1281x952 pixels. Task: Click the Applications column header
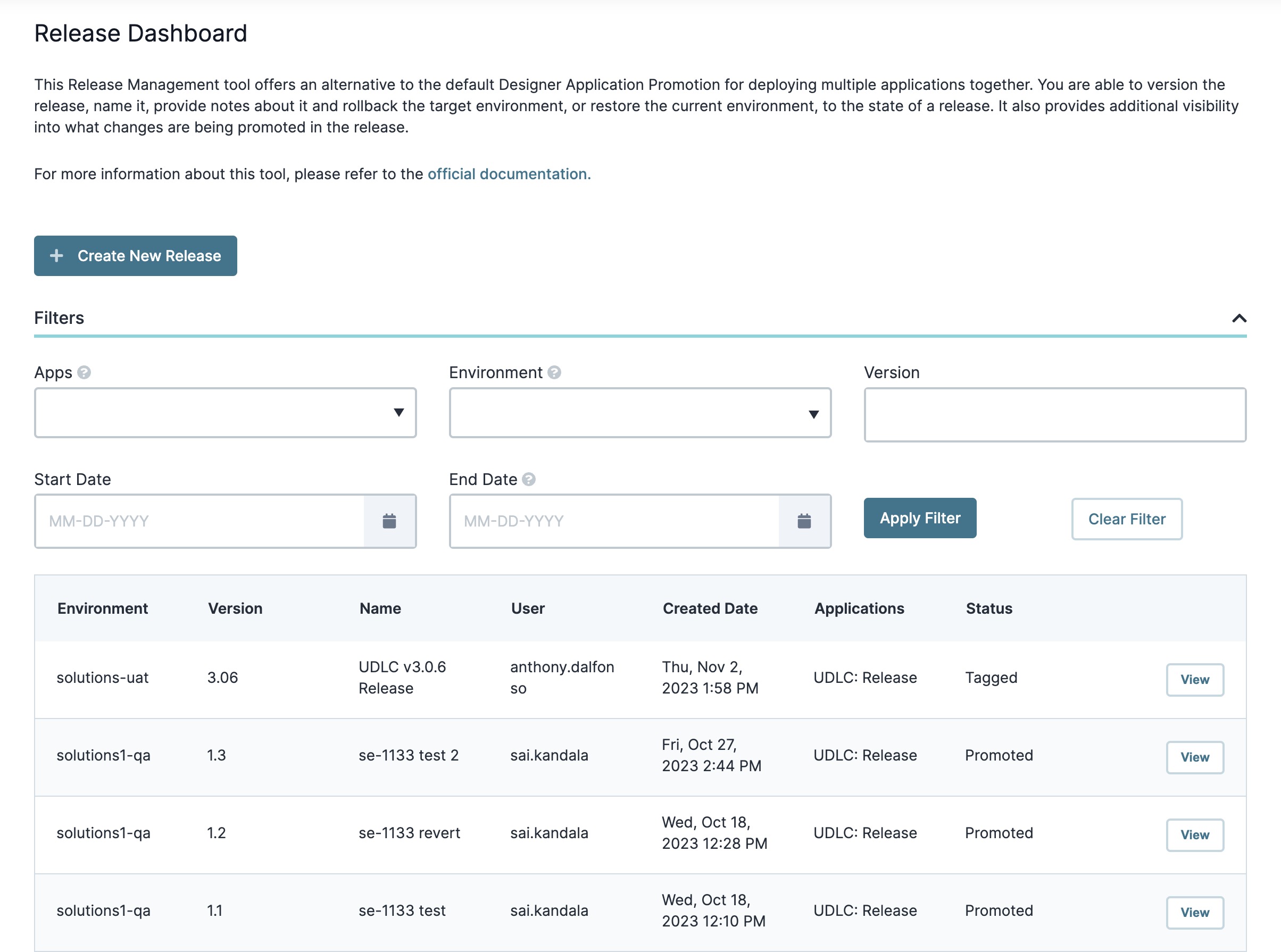pos(859,608)
